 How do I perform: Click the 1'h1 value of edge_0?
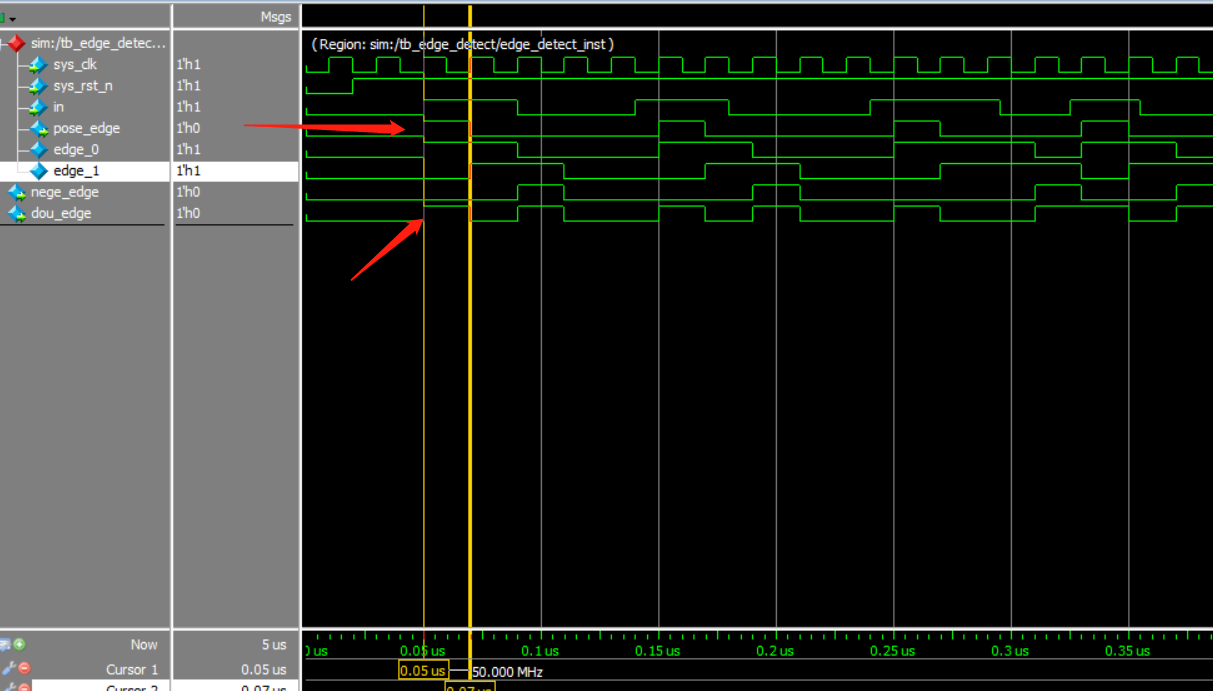(x=188, y=149)
